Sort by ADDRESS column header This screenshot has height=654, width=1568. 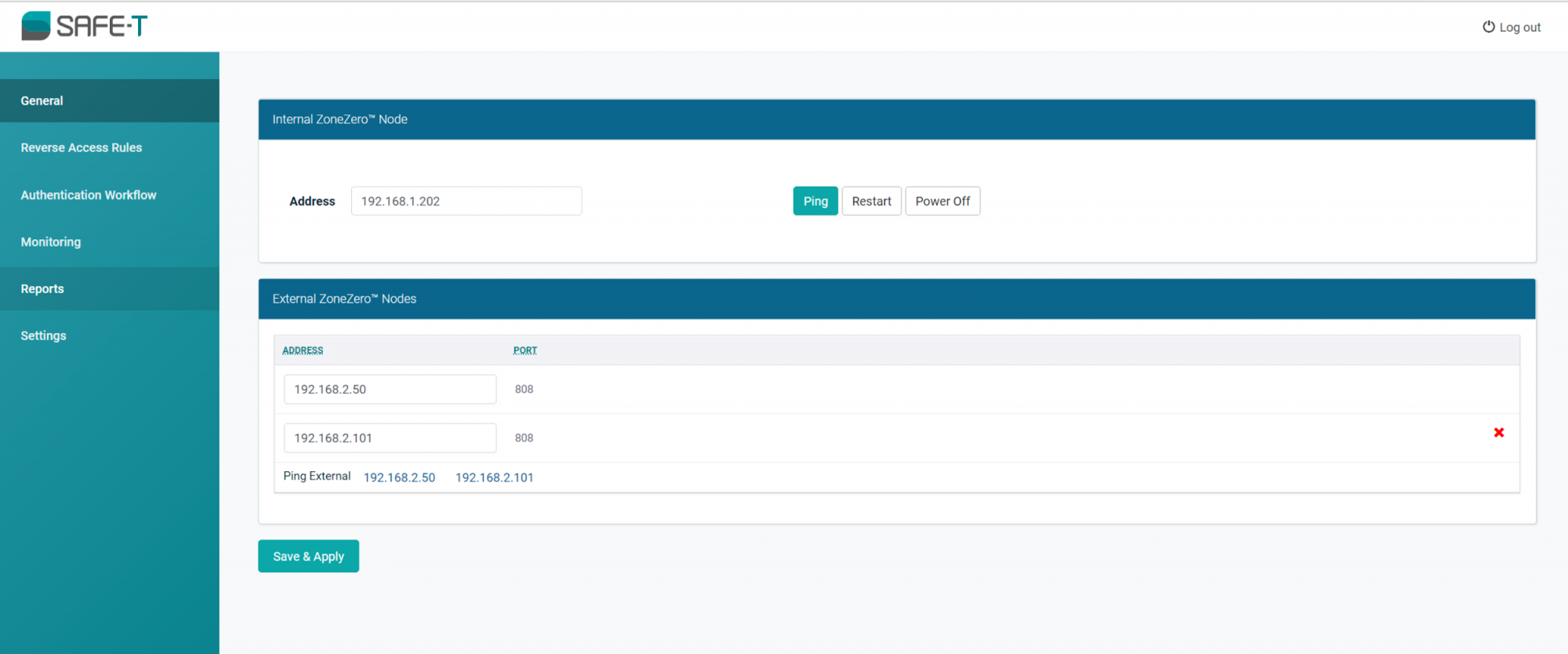303,351
